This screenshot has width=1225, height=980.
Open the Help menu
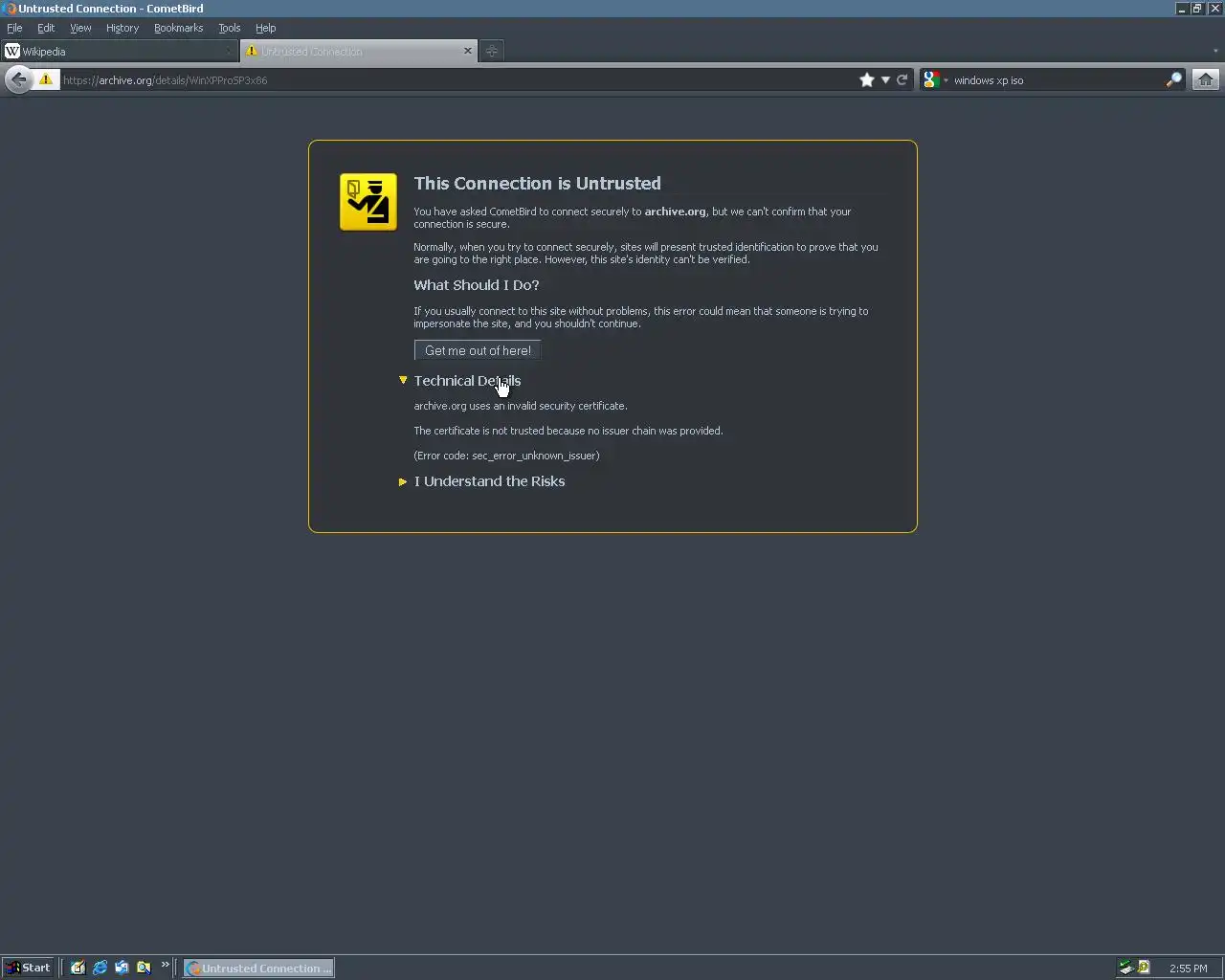(266, 28)
